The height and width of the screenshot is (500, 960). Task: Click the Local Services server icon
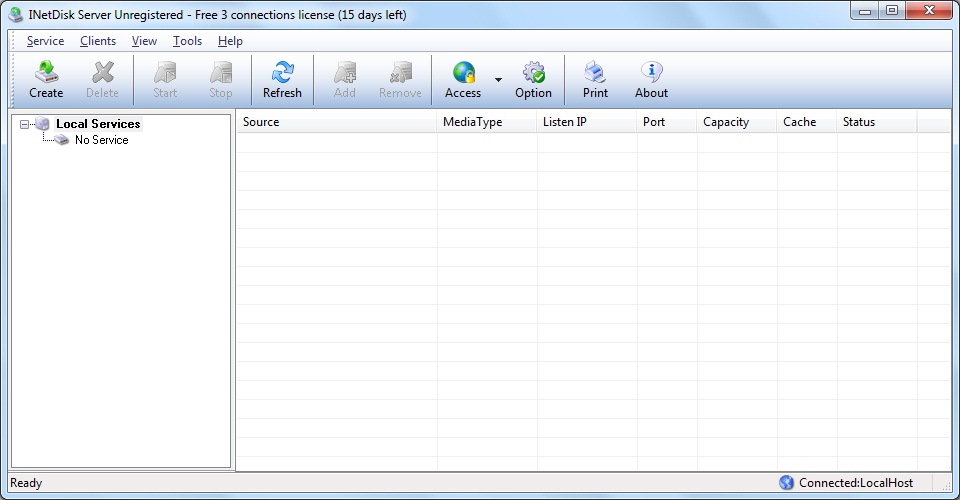coord(42,124)
